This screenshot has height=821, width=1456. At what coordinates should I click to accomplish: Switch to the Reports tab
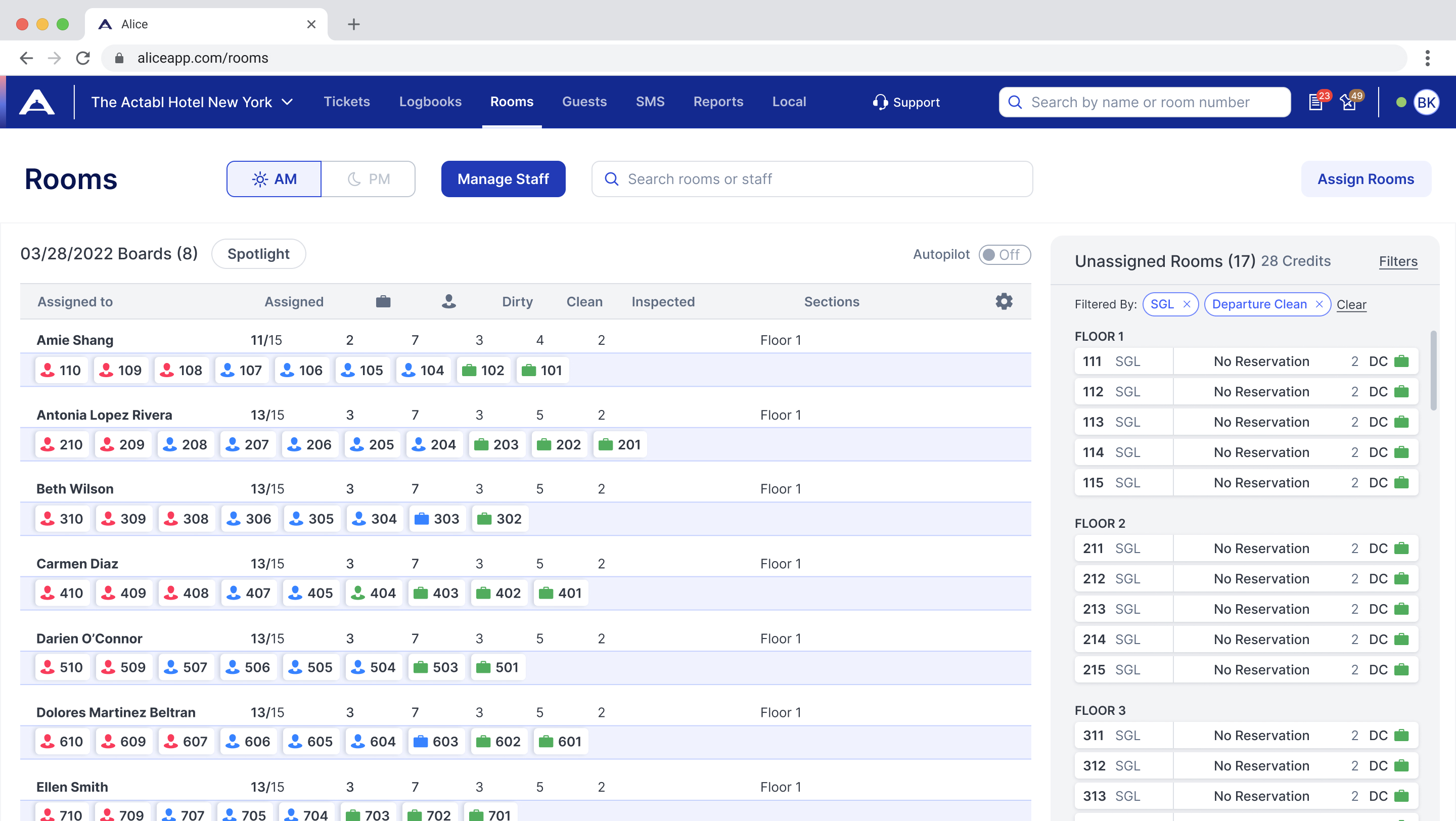point(718,102)
